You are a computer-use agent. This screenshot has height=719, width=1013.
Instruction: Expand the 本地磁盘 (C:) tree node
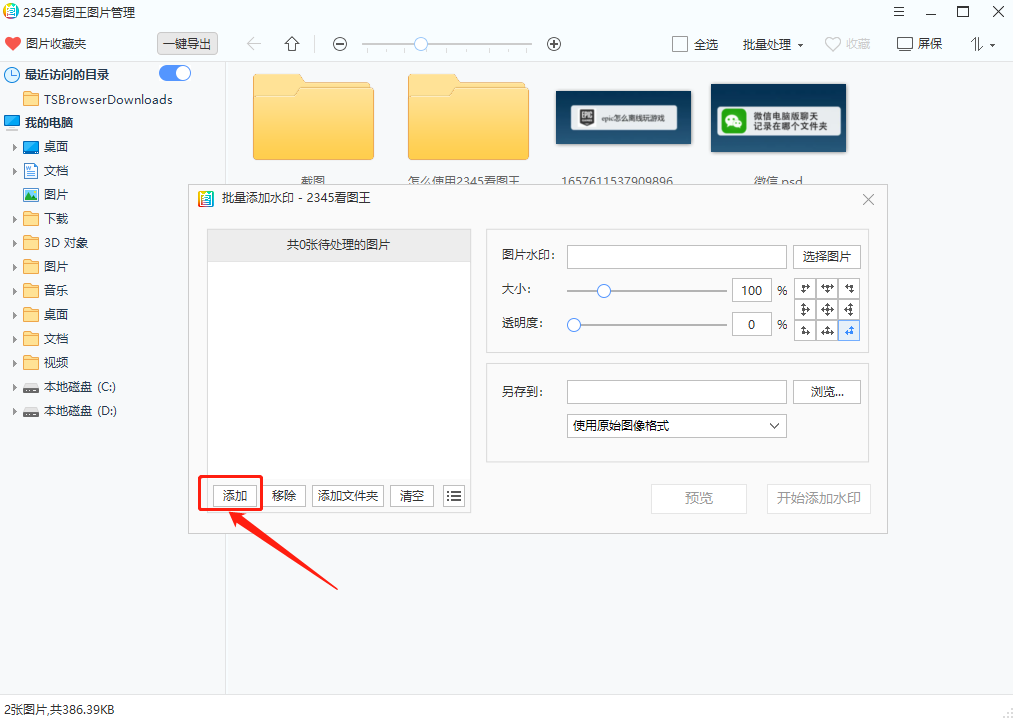pos(15,387)
